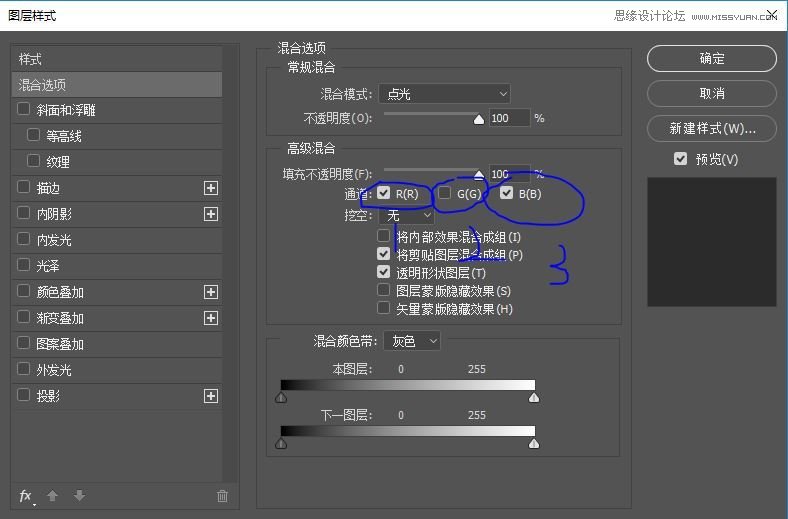Click the 填充不透明度 value field
This screenshot has height=519, width=788.
tap(509, 174)
